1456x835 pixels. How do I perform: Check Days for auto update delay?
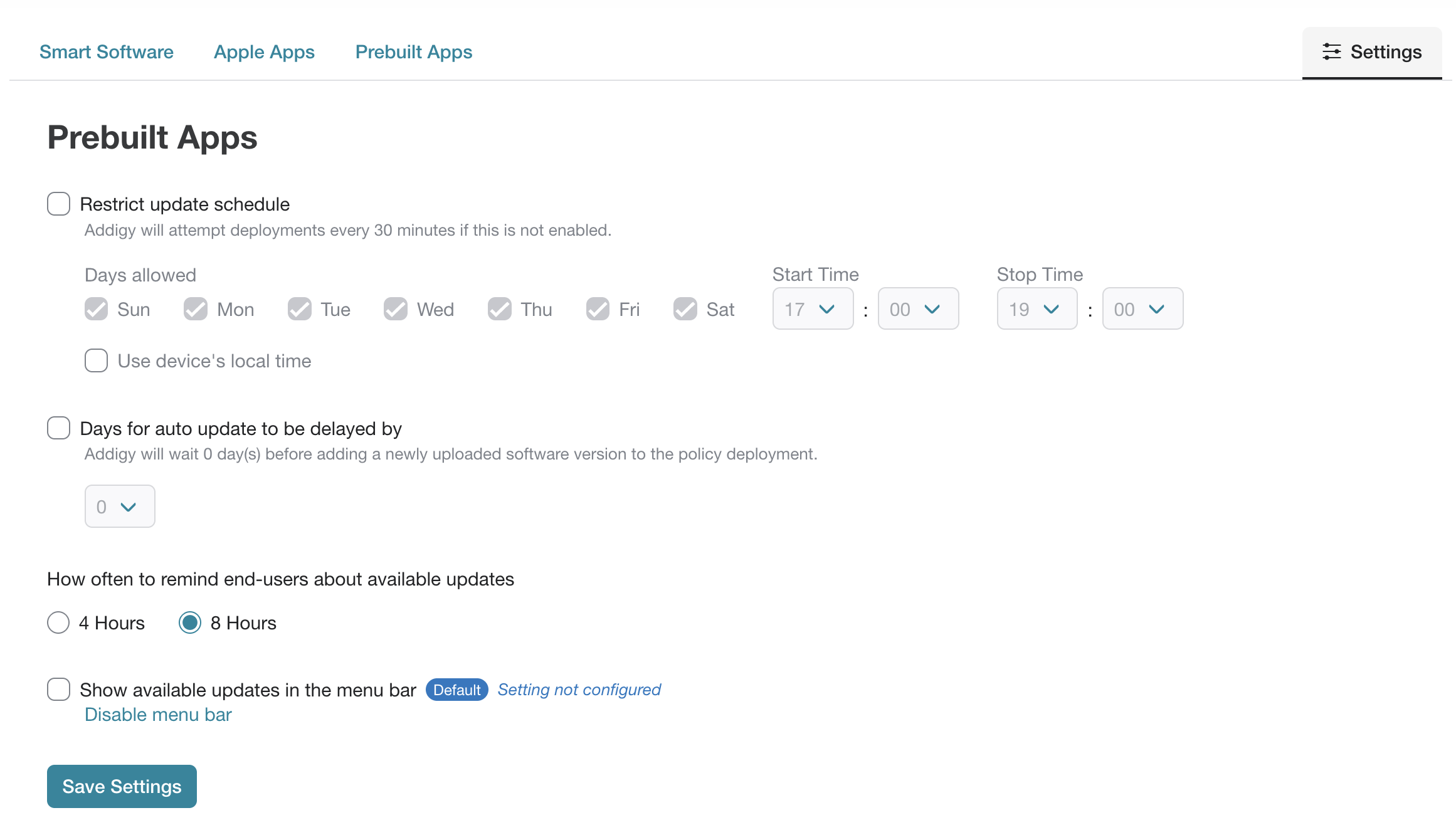(58, 428)
